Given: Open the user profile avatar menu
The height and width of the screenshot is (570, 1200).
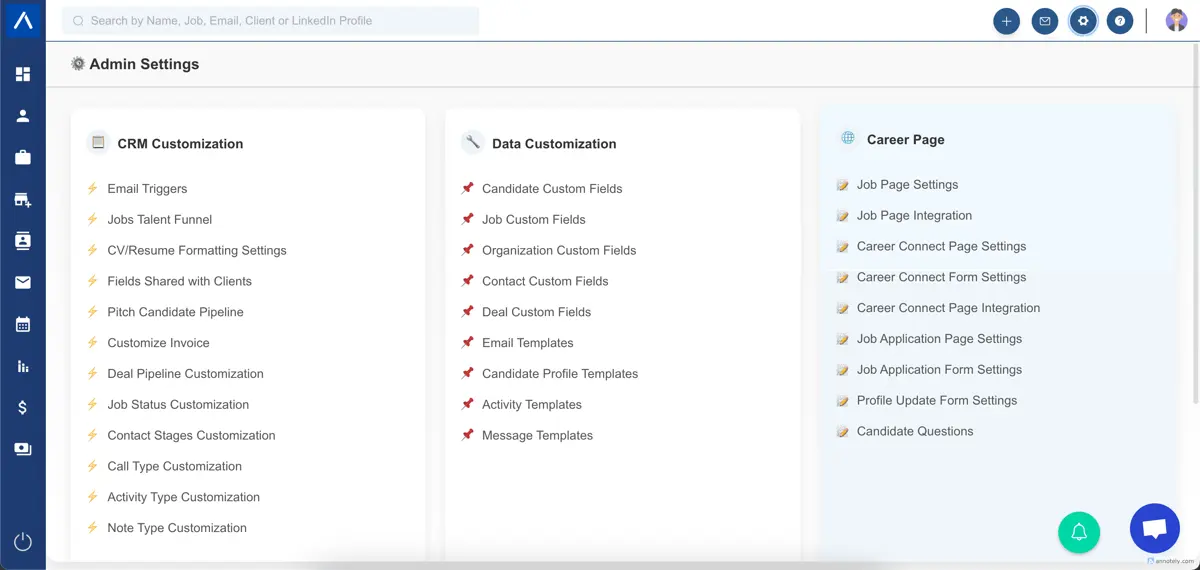Looking at the screenshot, I should point(1176,20).
